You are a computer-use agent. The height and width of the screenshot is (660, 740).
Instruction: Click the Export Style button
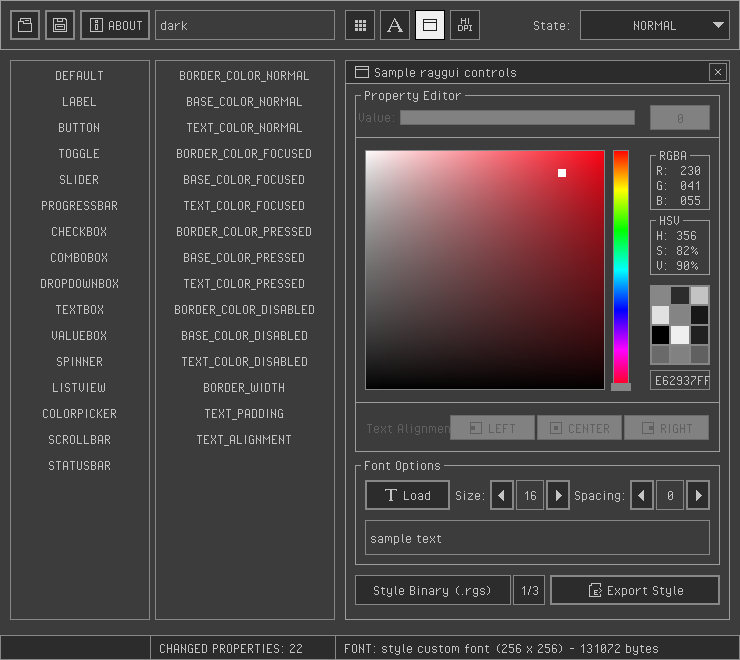(634, 590)
